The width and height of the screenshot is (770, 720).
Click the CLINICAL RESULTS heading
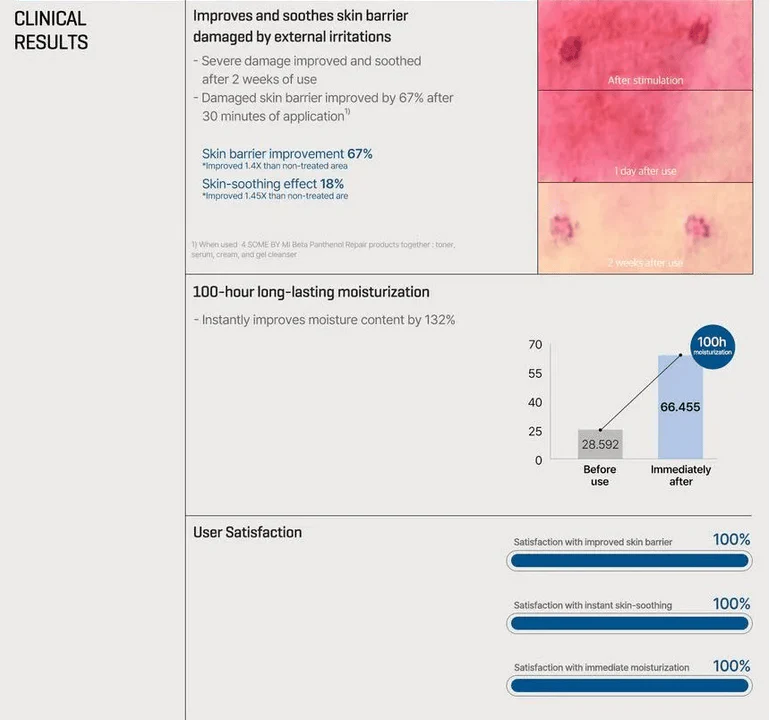coord(51,30)
